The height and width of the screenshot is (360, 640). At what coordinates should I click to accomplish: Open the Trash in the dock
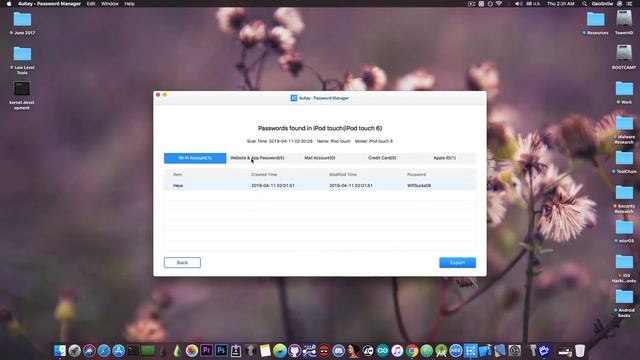click(x=580, y=350)
